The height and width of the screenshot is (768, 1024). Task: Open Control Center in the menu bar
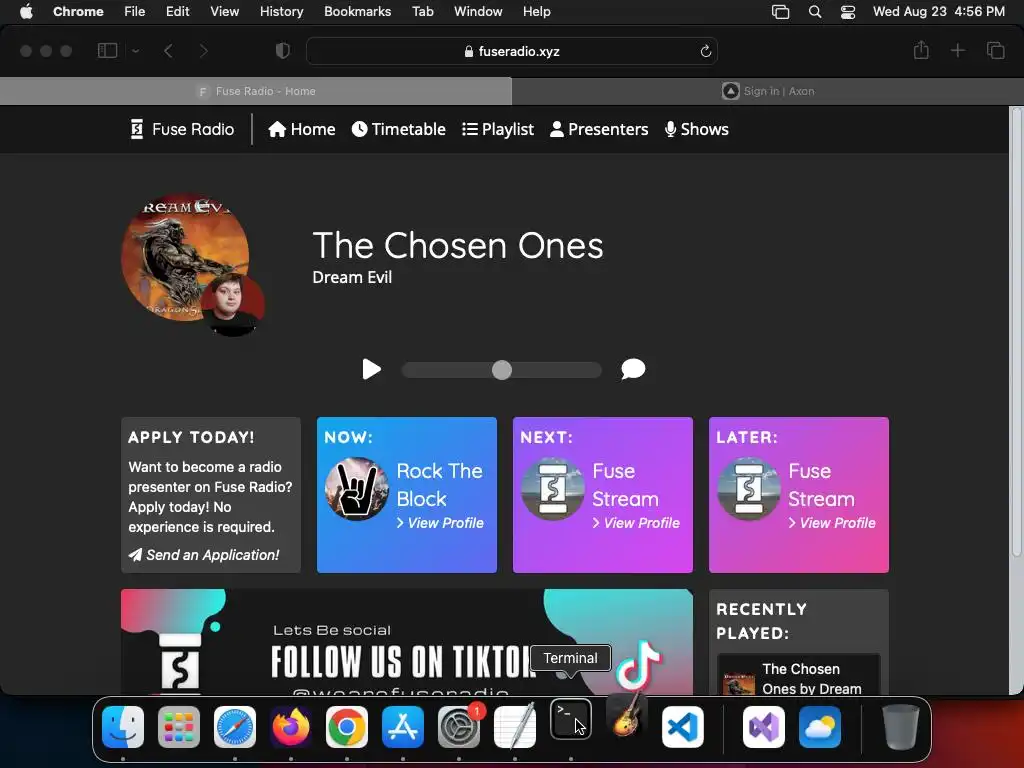848,12
